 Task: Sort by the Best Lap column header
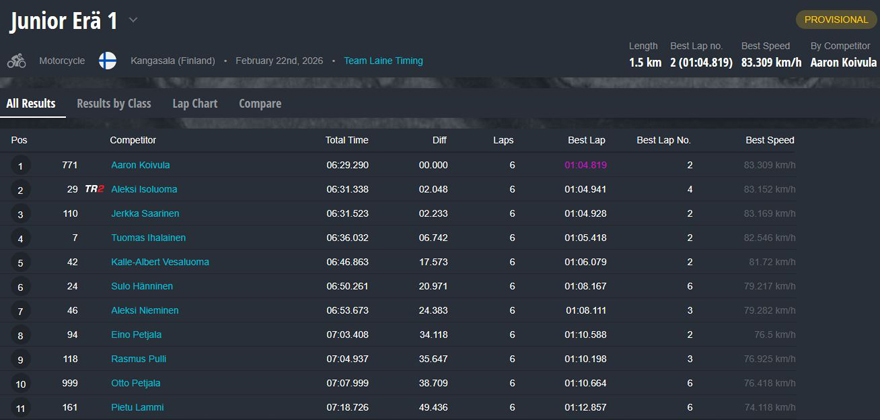[585, 140]
